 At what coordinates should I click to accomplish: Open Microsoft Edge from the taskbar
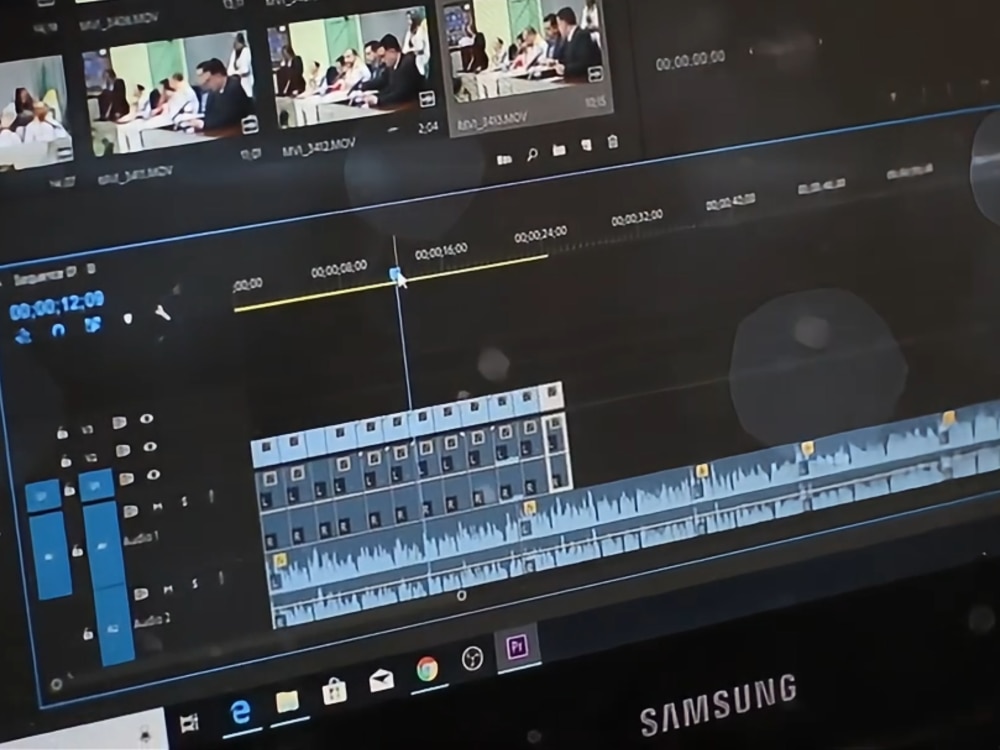pyautogui.click(x=240, y=711)
